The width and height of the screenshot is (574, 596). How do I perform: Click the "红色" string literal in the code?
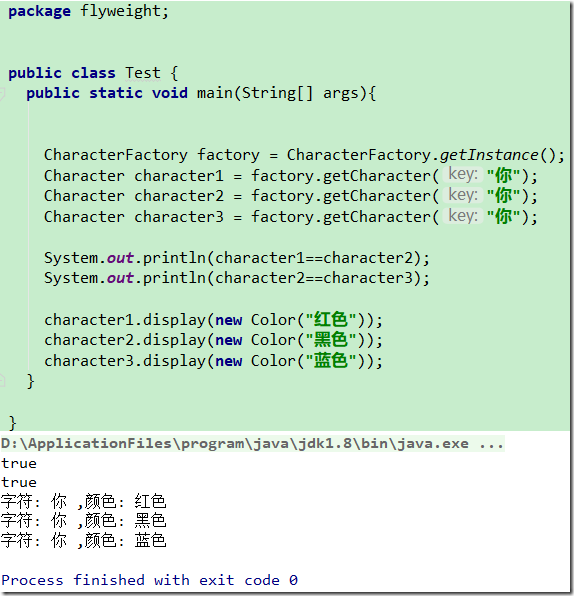click(x=331, y=320)
